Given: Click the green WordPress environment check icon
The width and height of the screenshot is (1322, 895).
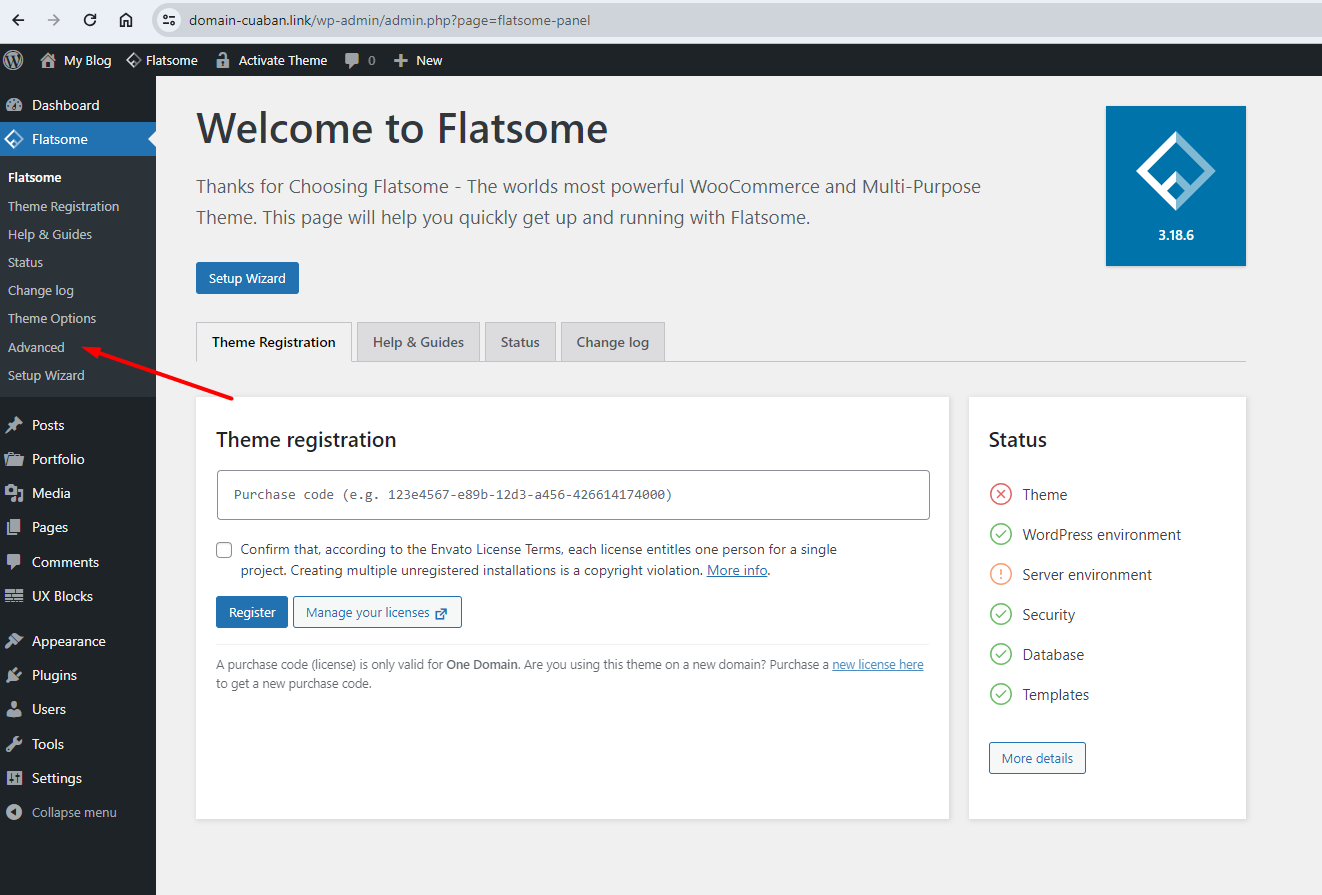Looking at the screenshot, I should pos(1001,534).
